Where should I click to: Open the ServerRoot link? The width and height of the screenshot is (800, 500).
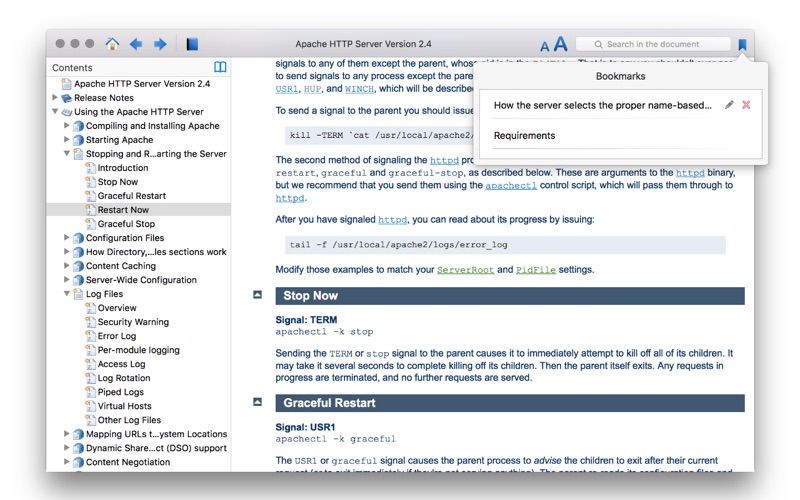[x=465, y=270]
